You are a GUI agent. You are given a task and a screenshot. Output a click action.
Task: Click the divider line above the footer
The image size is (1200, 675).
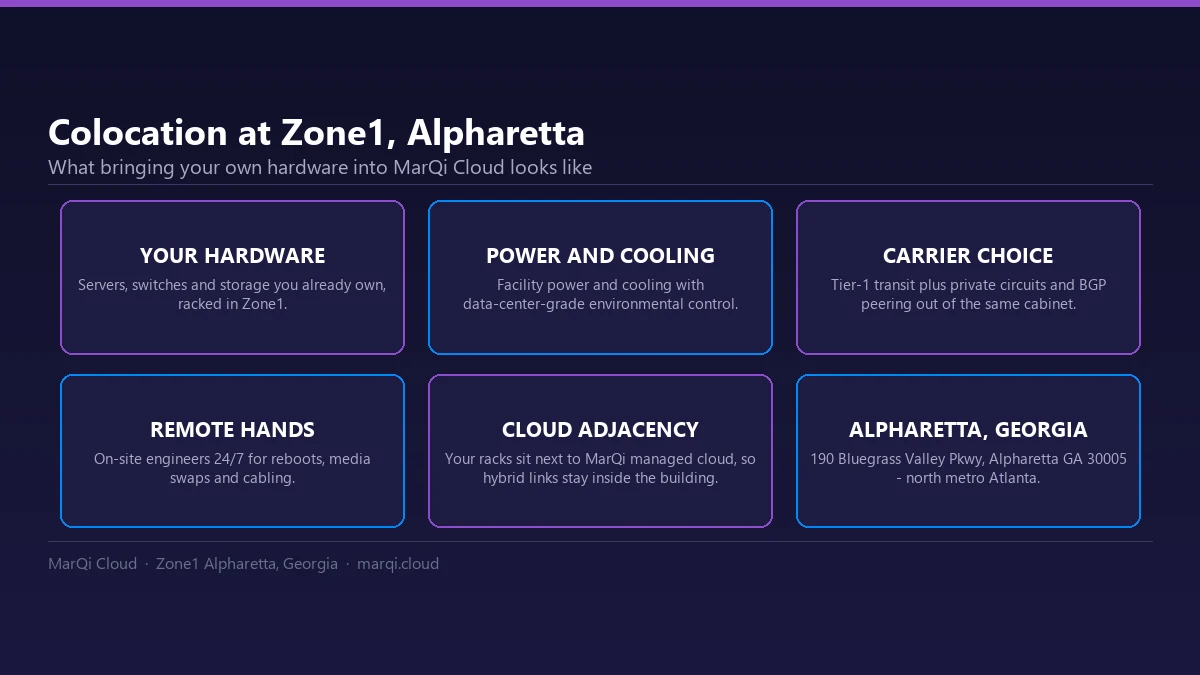click(x=600, y=542)
